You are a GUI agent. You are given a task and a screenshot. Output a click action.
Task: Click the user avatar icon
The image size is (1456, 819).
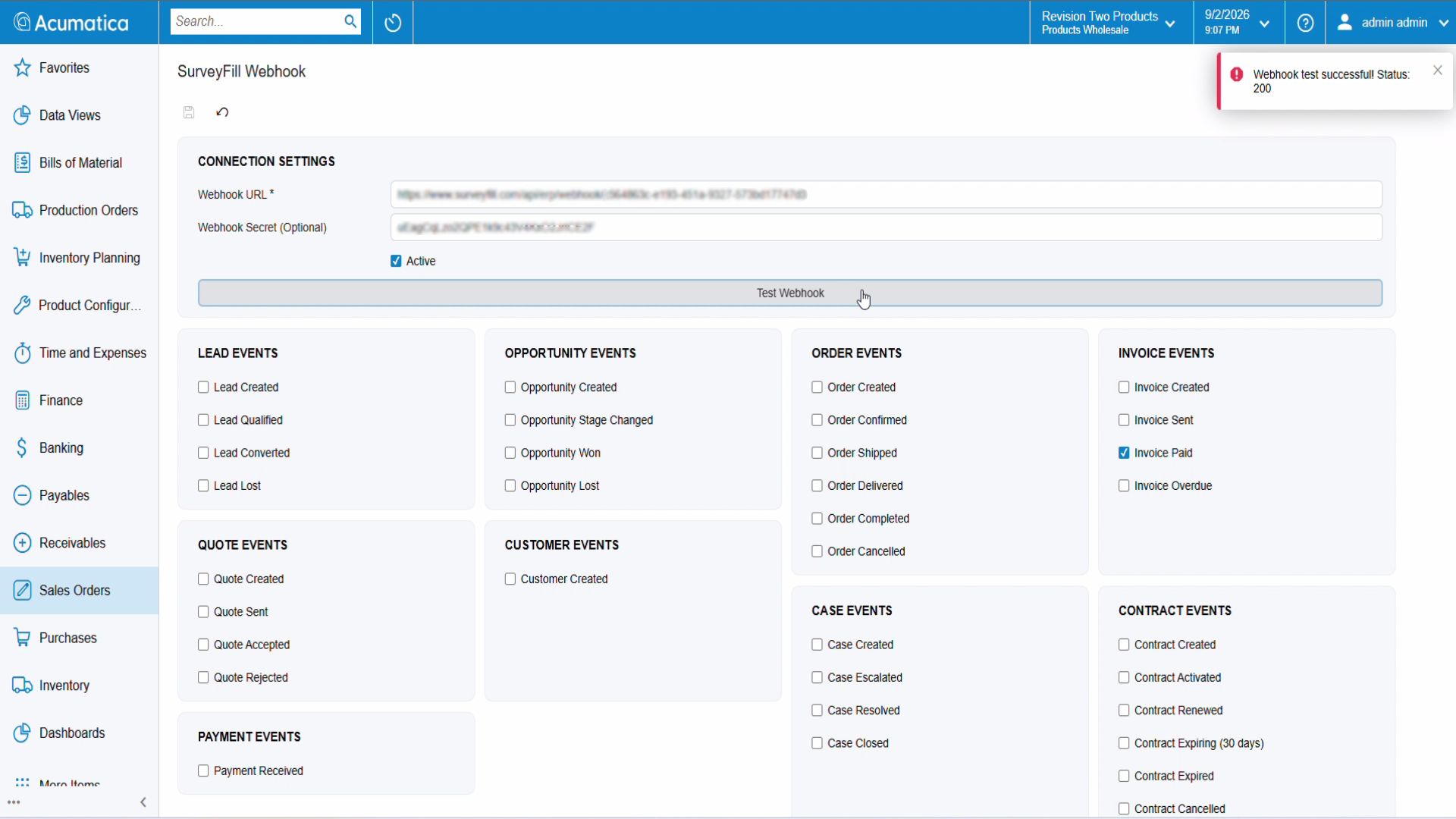[1345, 23]
